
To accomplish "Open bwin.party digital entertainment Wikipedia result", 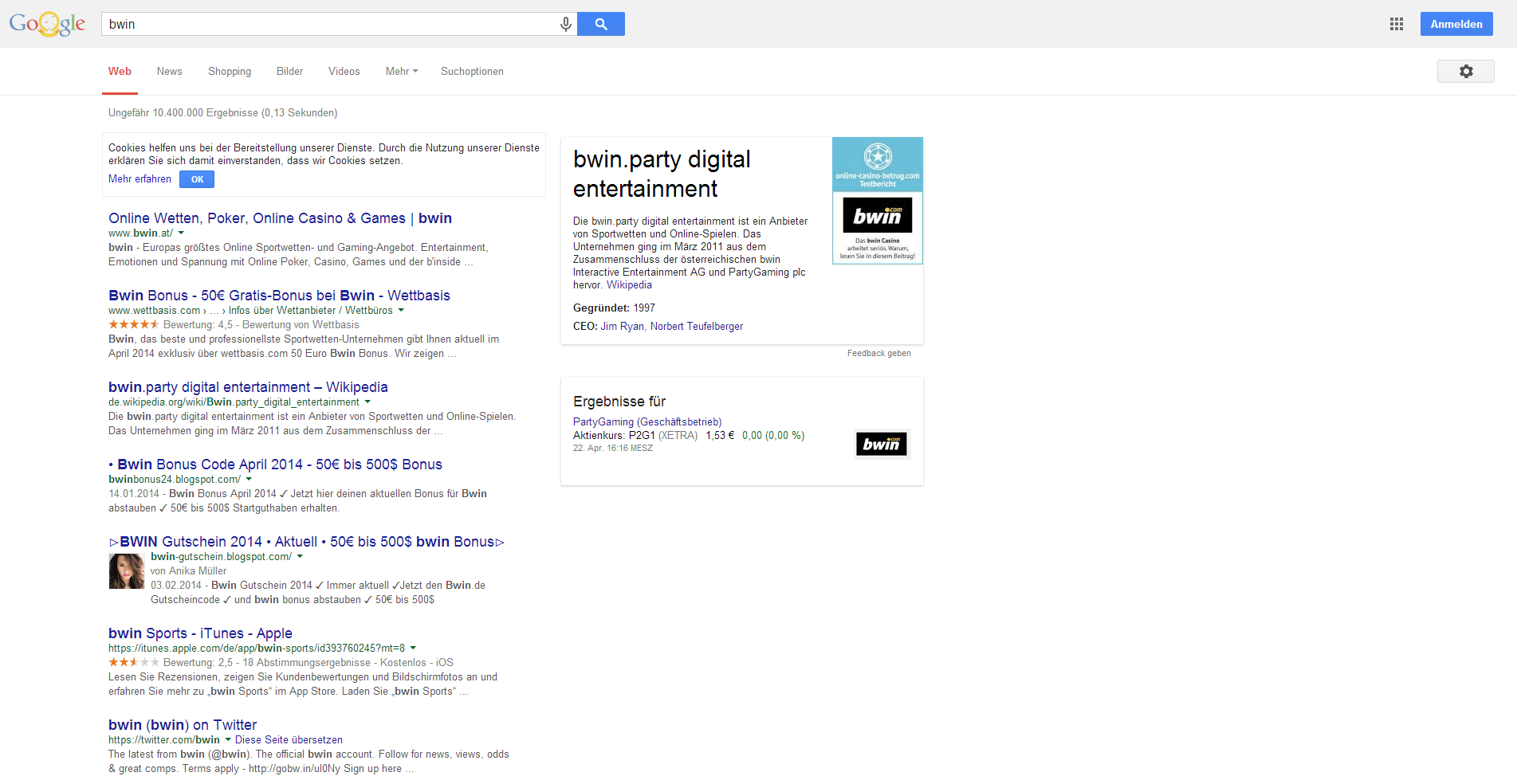I will point(248,387).
